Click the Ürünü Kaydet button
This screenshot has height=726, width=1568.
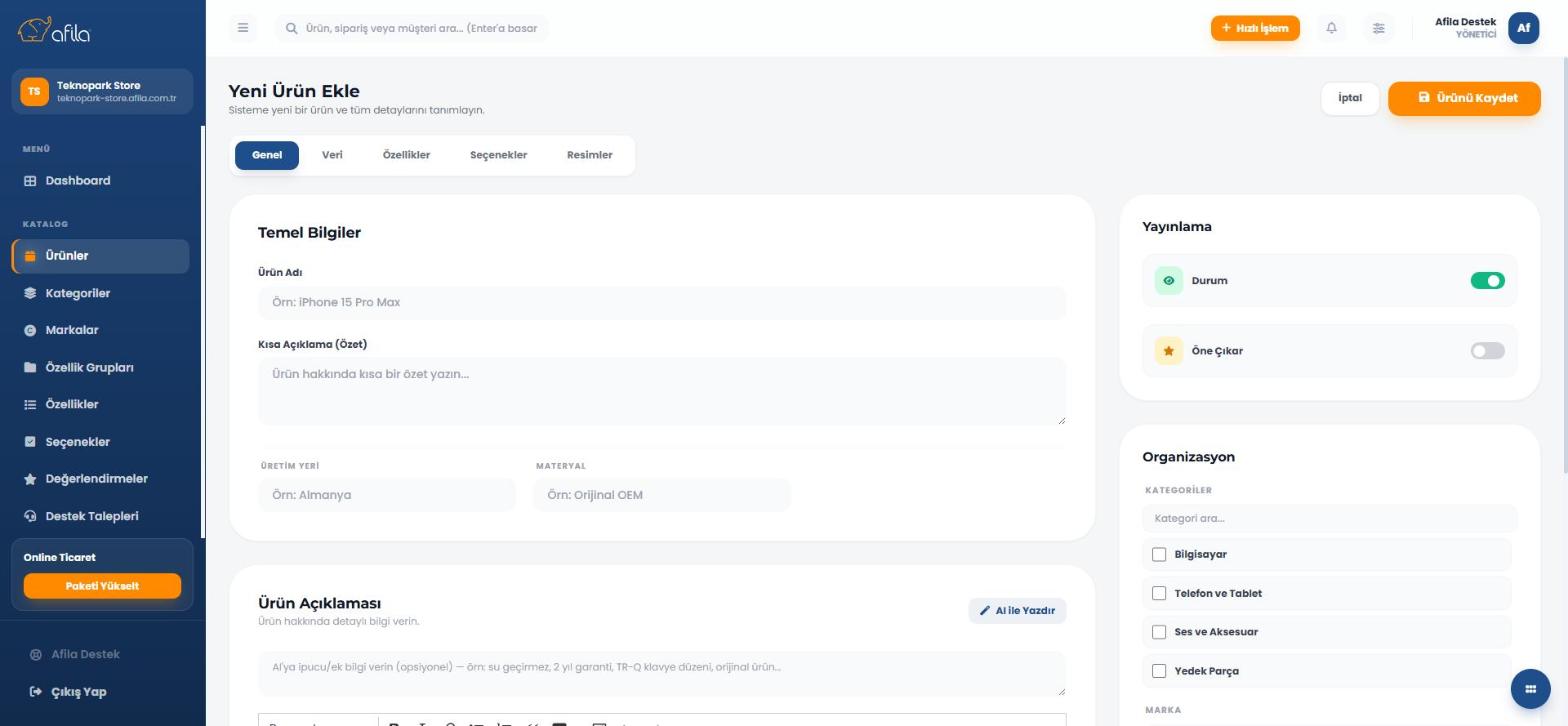(1464, 98)
